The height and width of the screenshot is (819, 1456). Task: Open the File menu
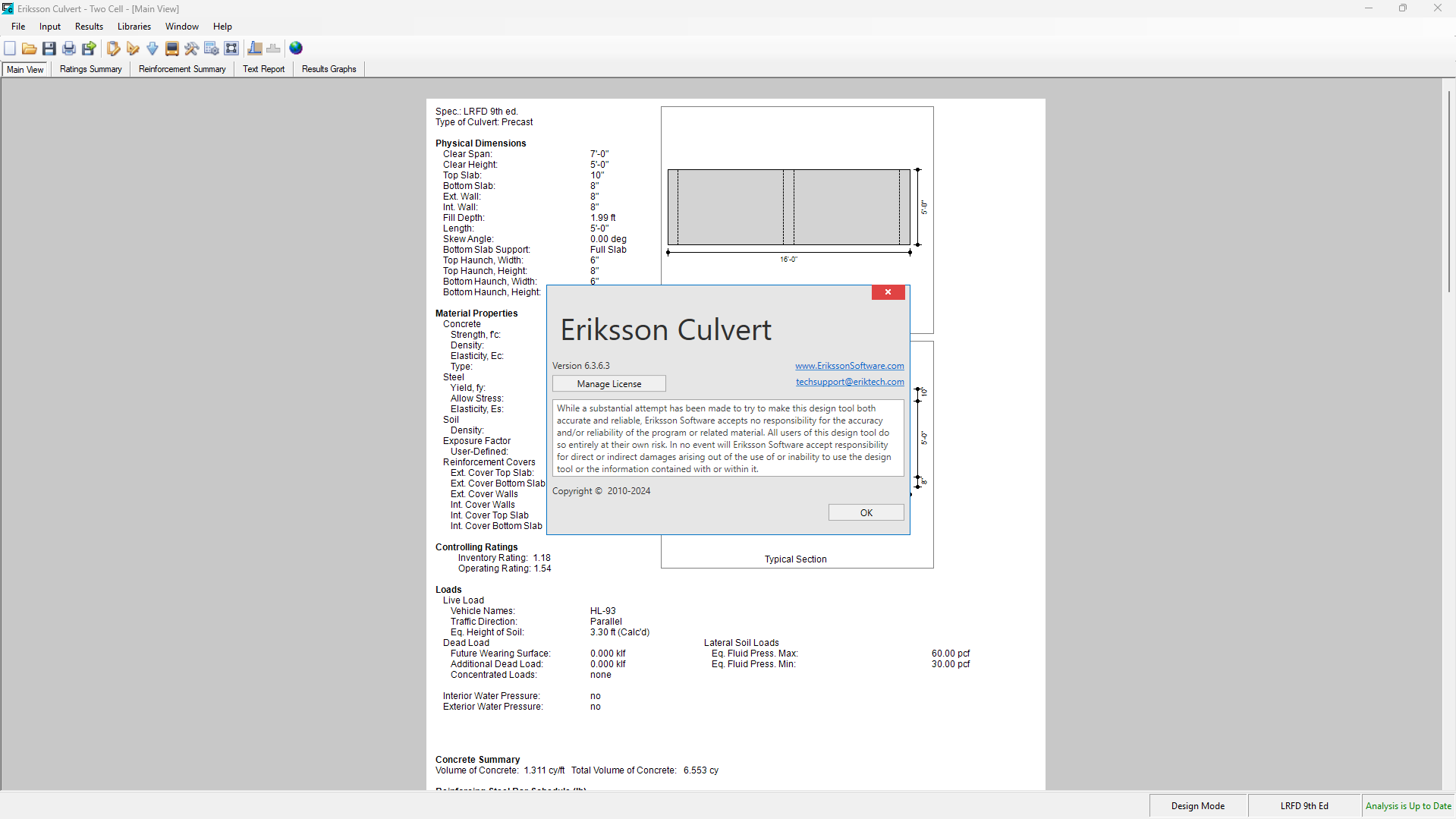tap(18, 27)
